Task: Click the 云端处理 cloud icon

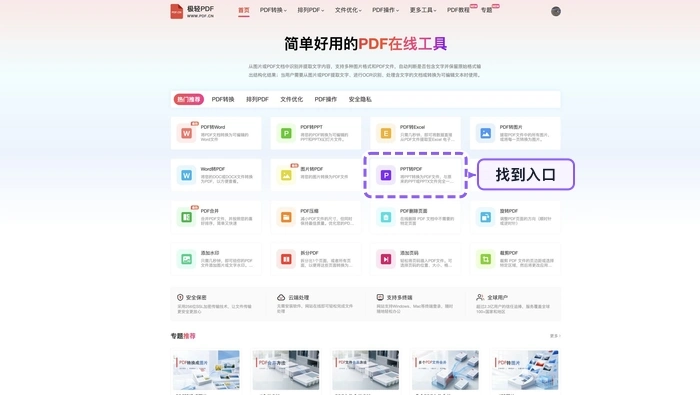Action: click(281, 297)
